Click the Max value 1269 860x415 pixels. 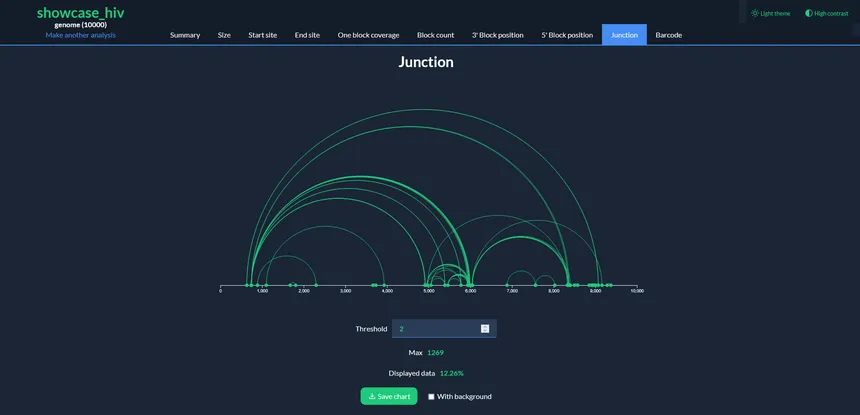coord(435,353)
